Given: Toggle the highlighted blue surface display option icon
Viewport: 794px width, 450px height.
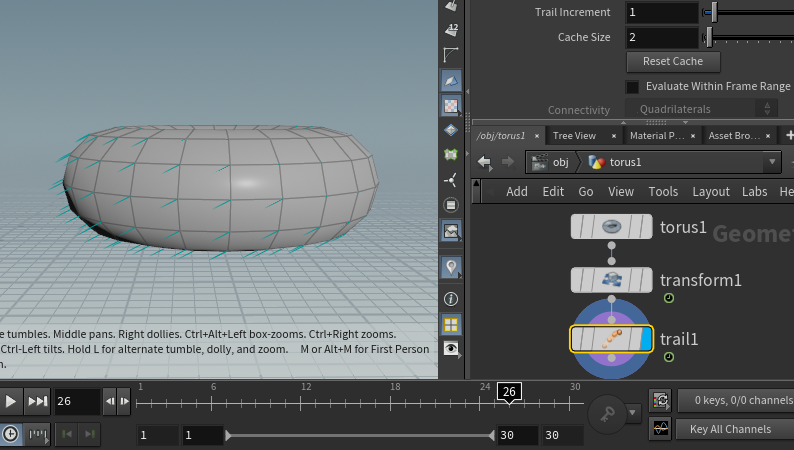Looking at the screenshot, I should 451,80.
